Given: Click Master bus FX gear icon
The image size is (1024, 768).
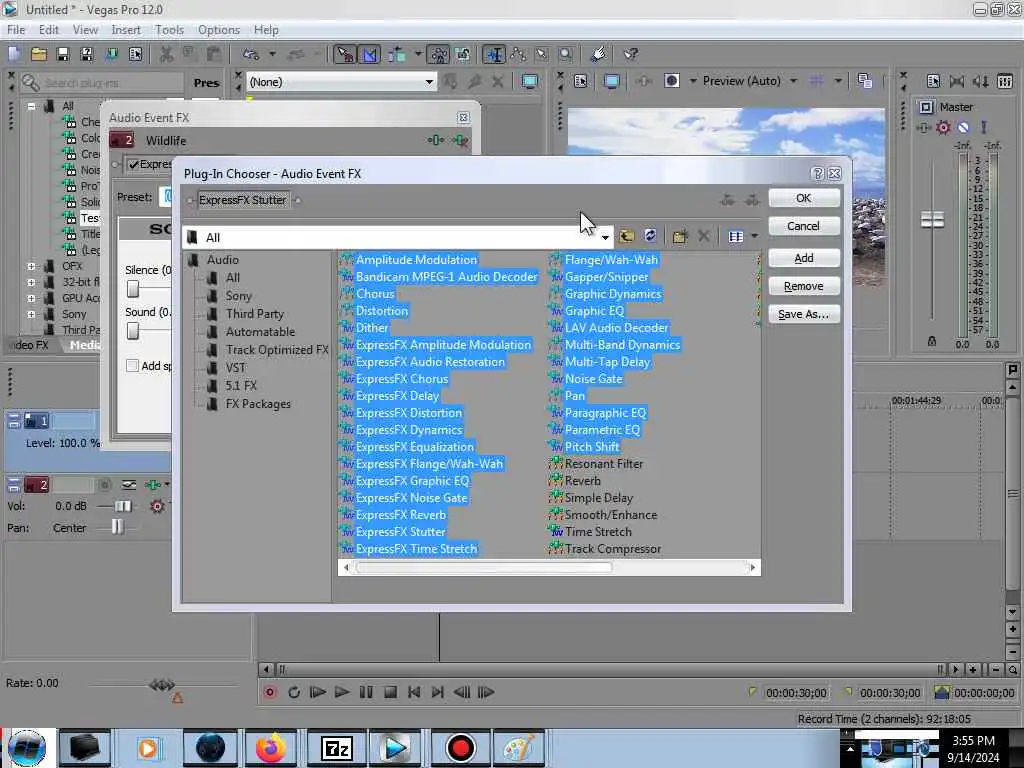Looking at the screenshot, I should click(x=943, y=127).
